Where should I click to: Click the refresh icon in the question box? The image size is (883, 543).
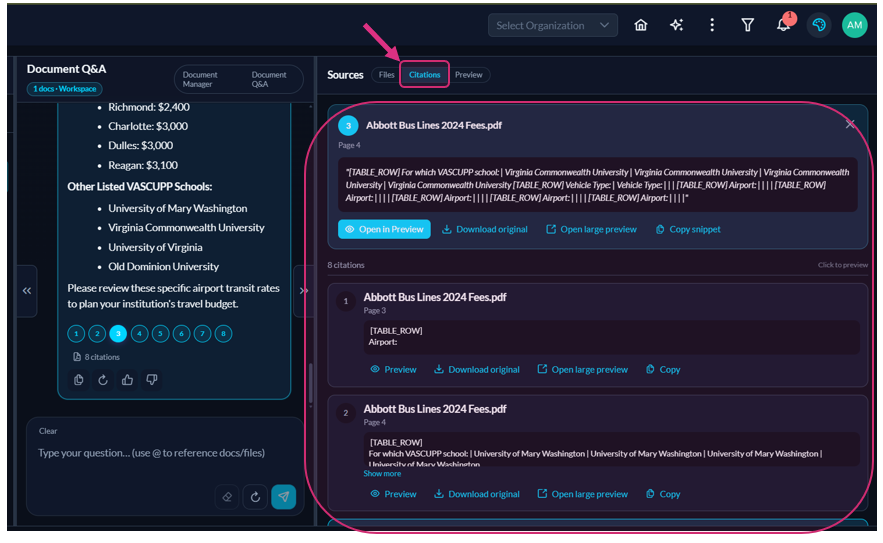point(255,497)
